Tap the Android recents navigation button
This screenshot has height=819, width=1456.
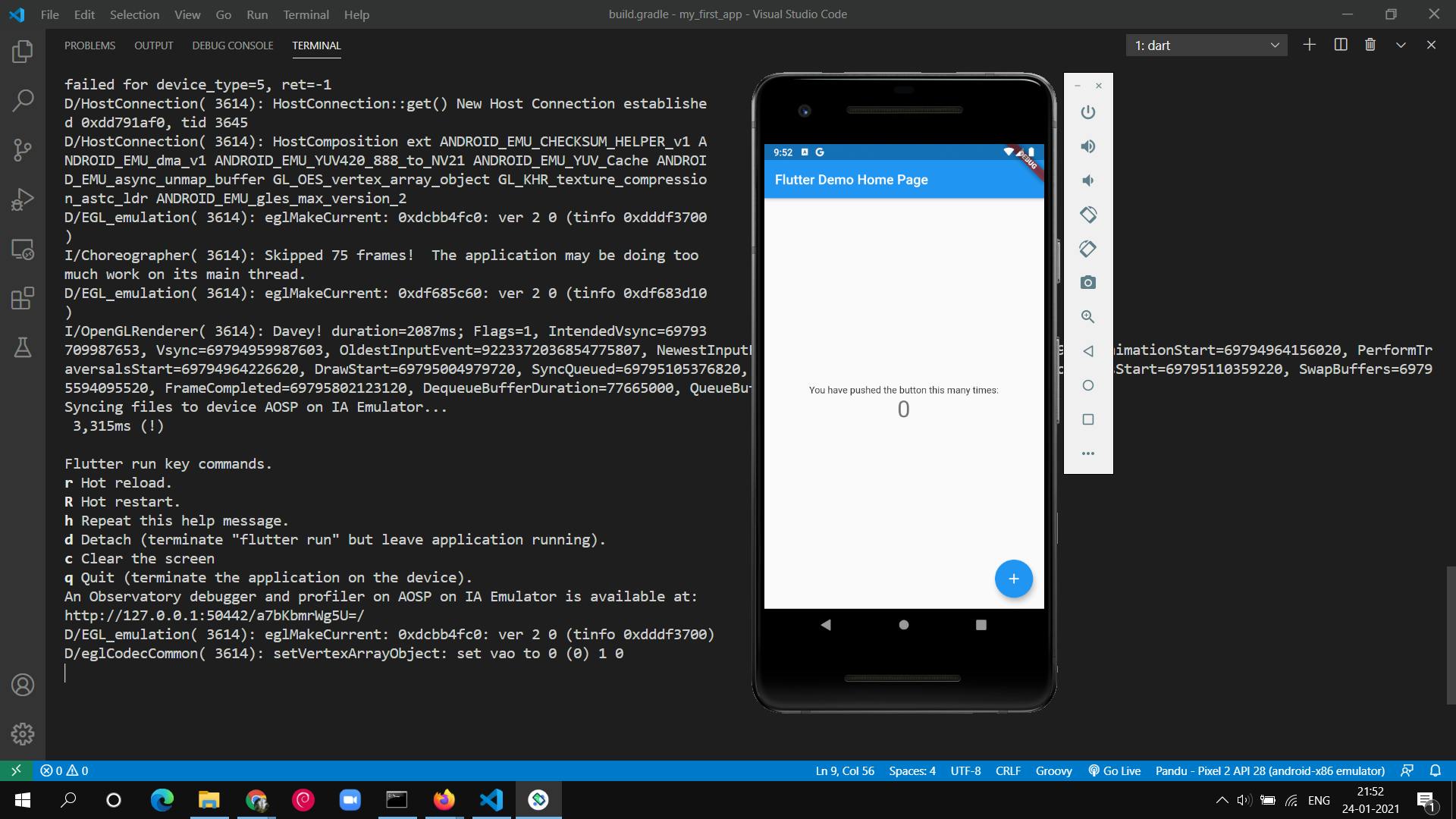click(981, 625)
